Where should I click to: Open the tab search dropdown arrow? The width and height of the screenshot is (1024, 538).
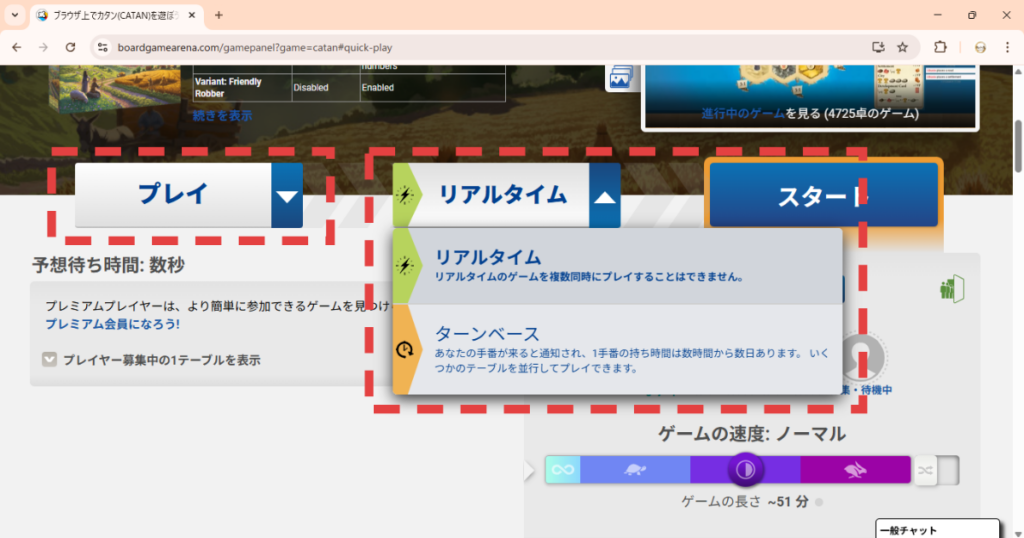click(x=14, y=15)
